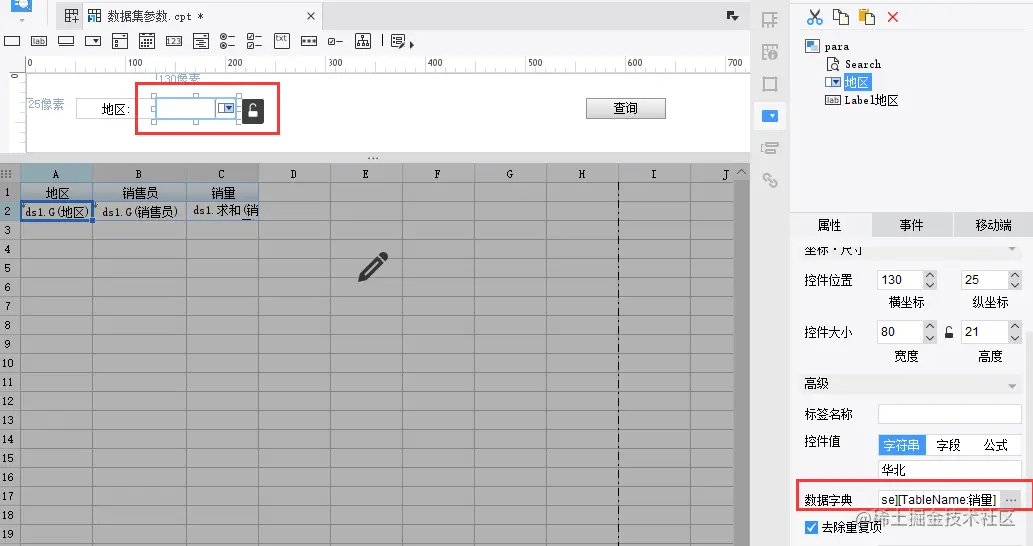Copy the selected widget
Image resolution: width=1033 pixels, height=546 pixels.
click(841, 17)
